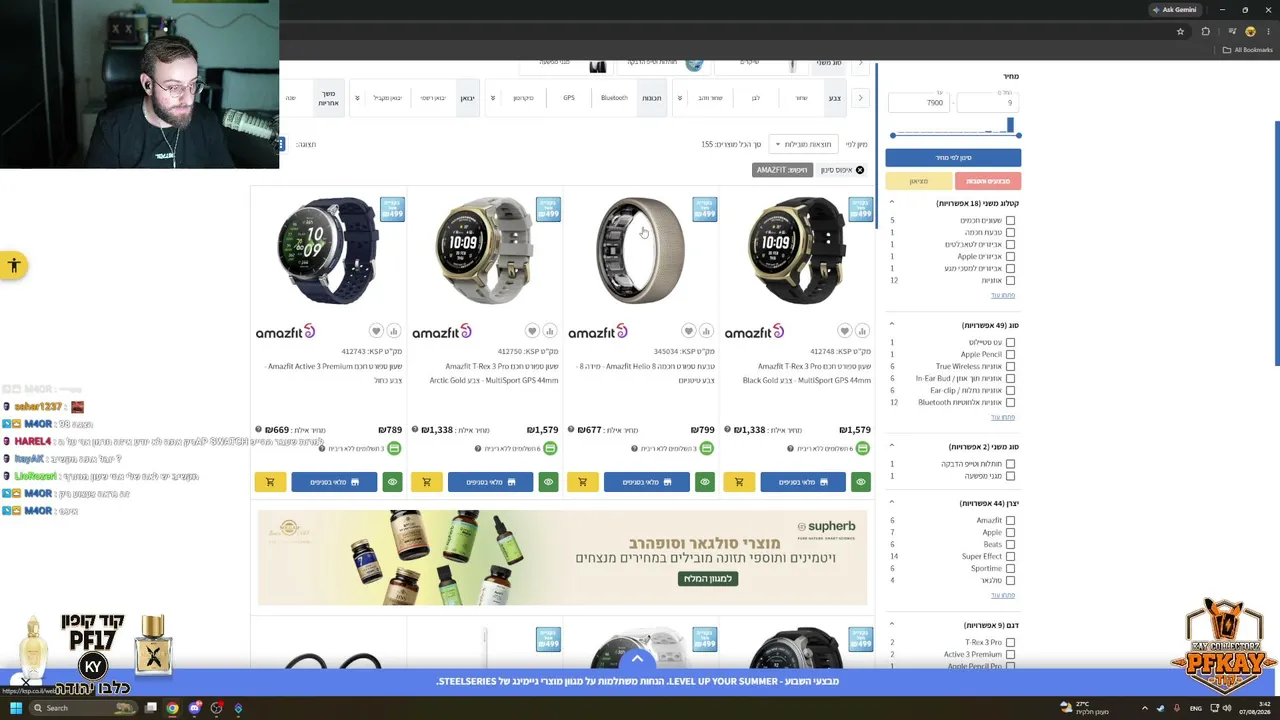Image resolution: width=1280 pixels, height=720 pixels.
Task: Add Amazfit Active 3 Premium to cart
Action: (270, 482)
